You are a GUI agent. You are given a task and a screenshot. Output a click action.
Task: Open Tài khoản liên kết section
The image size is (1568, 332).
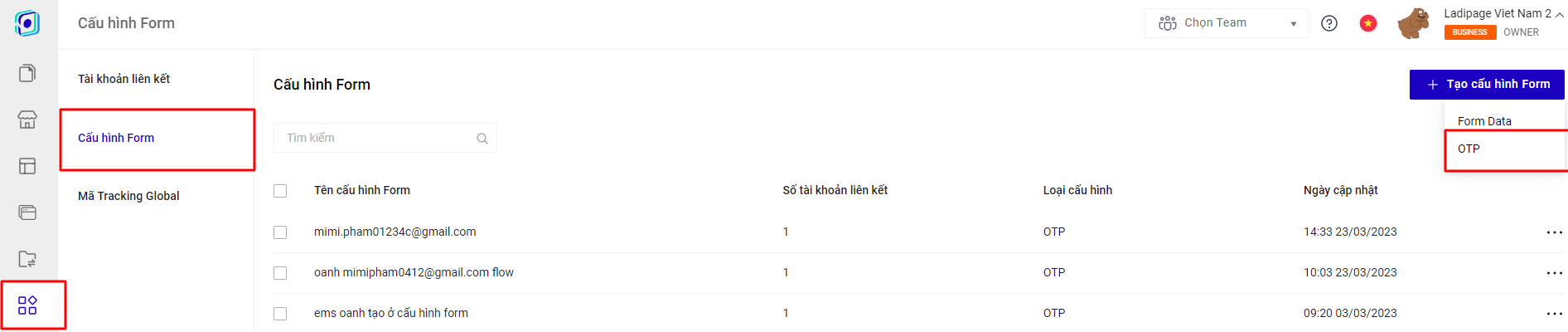tap(124, 79)
